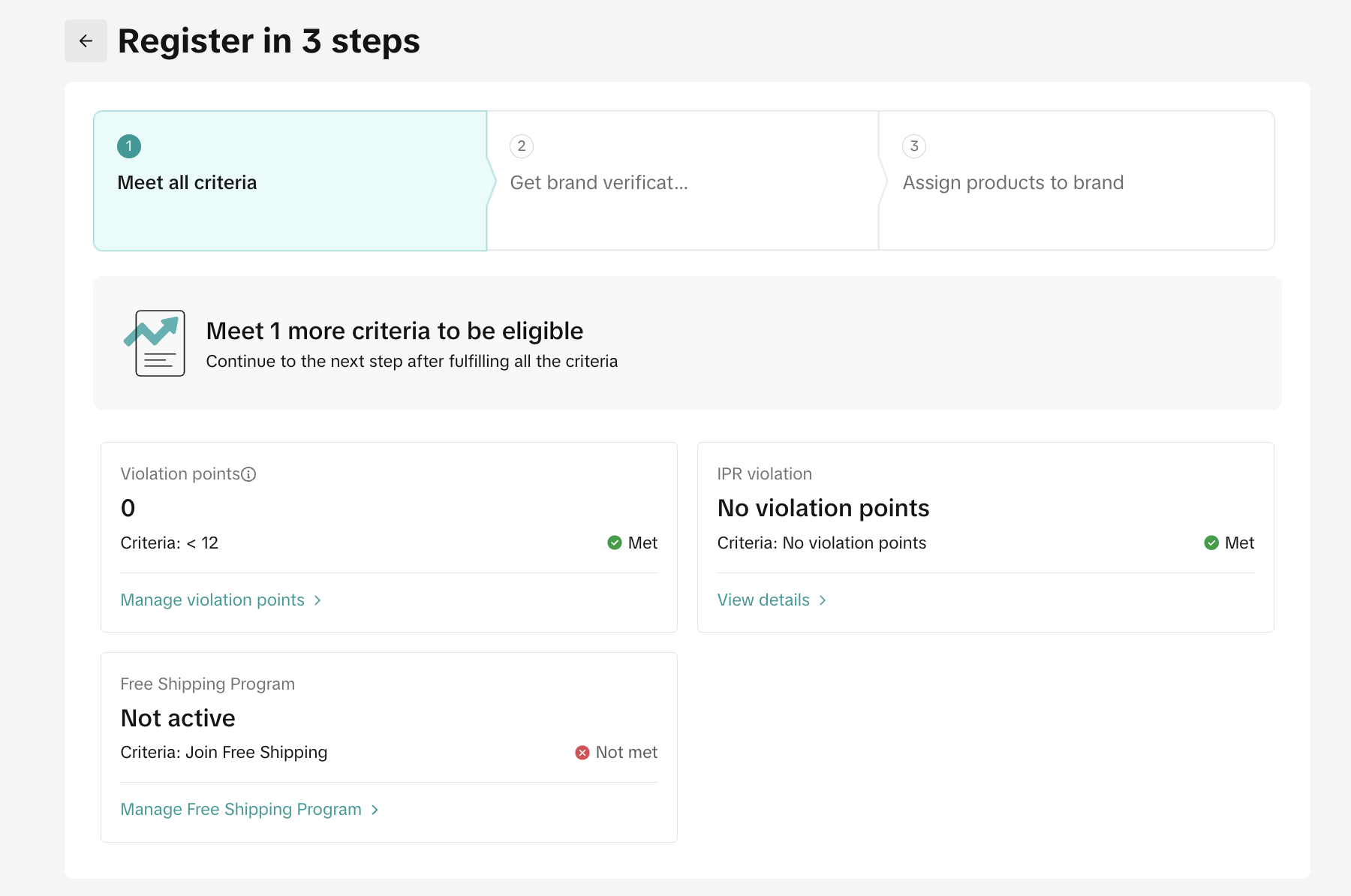Screen dimensions: 1351x896
Task: Click chevron next to Manage violation points
Action: 317,600
